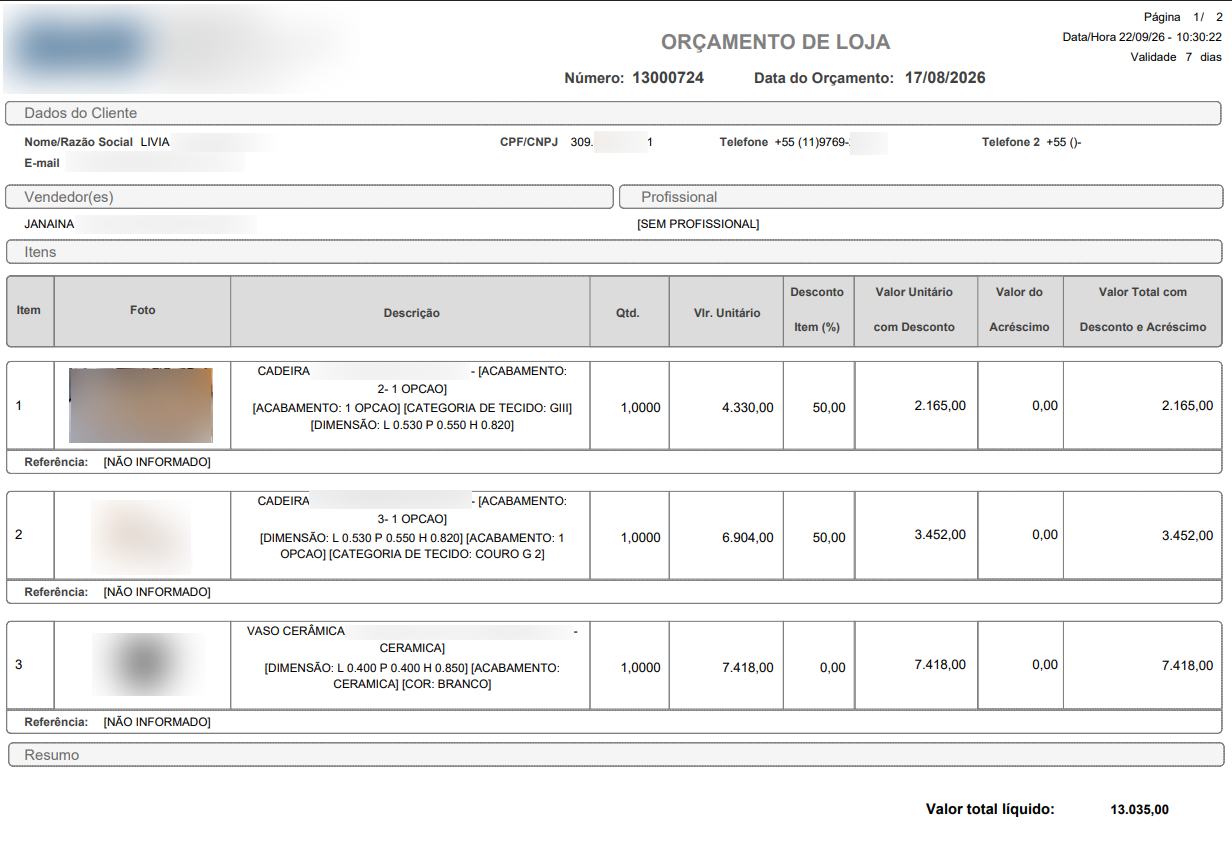Click "CATEGORIA DE TECIDO: GIII" description text
This screenshot has width=1232, height=858.
(487, 408)
